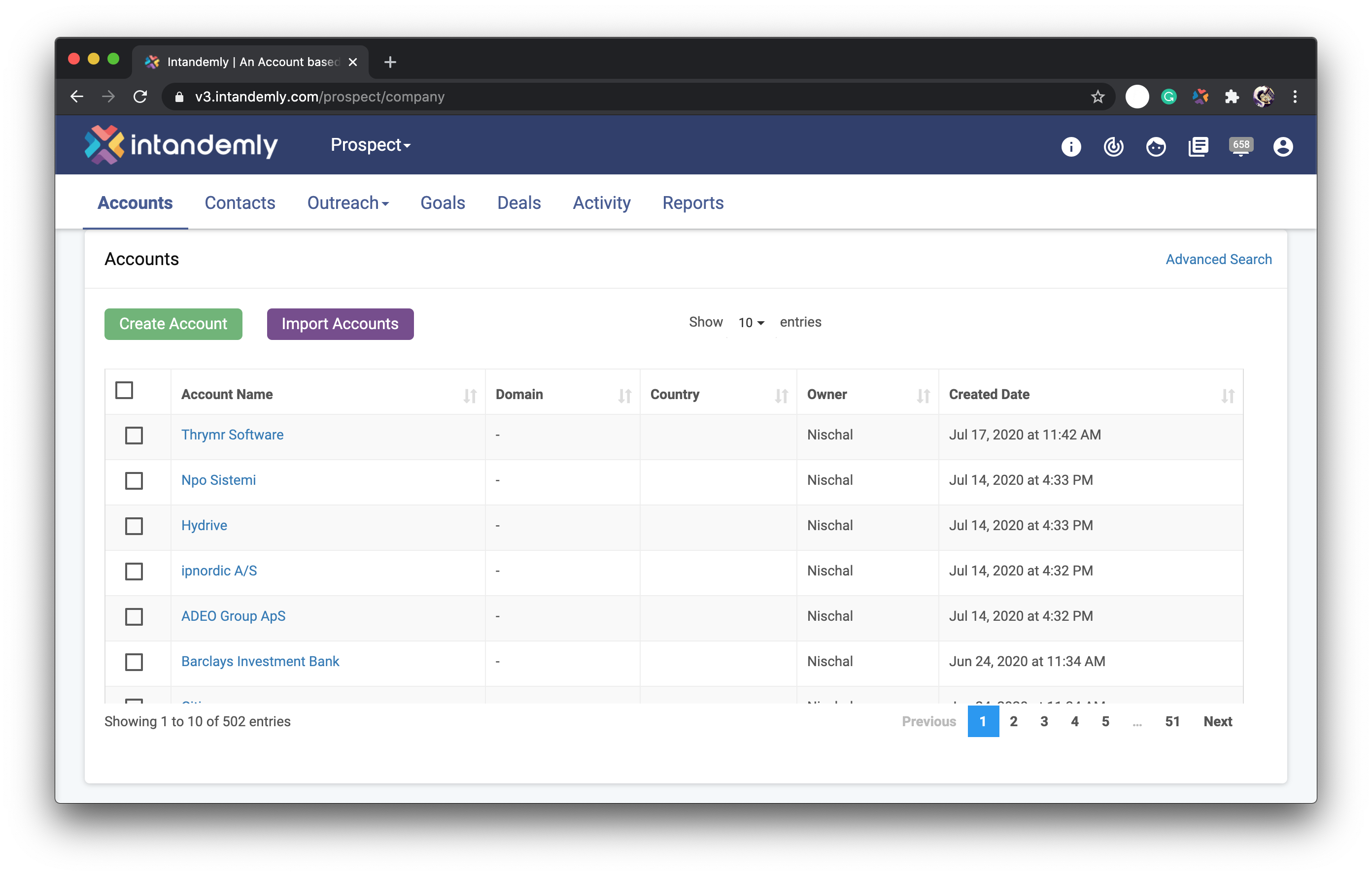Open a new browser tab
Viewport: 1372px width, 876px height.
coord(390,62)
